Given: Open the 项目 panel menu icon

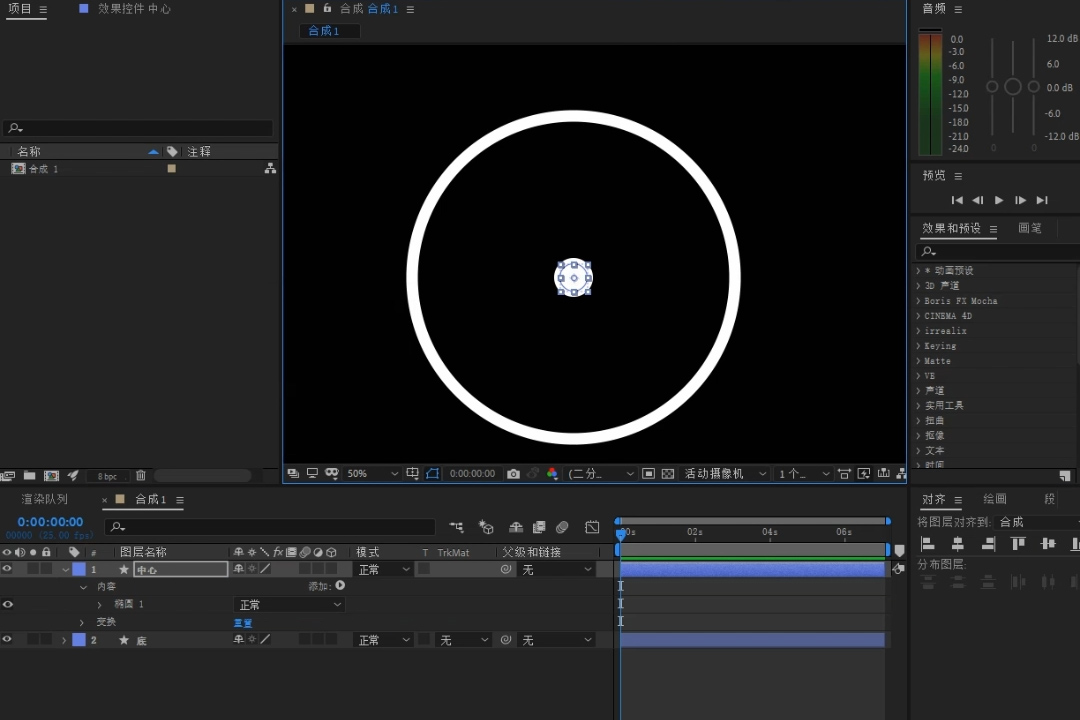Looking at the screenshot, I should point(43,9).
